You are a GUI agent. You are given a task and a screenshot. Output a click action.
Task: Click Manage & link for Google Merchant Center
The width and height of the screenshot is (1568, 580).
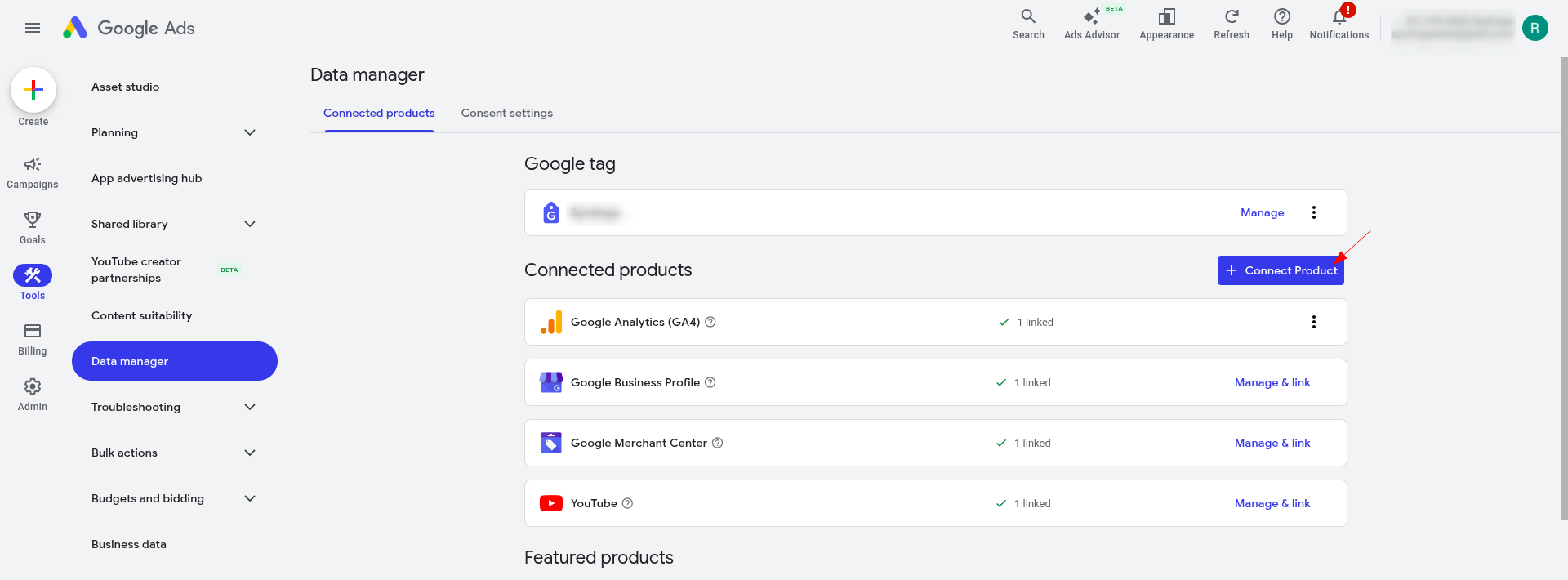[1272, 443]
